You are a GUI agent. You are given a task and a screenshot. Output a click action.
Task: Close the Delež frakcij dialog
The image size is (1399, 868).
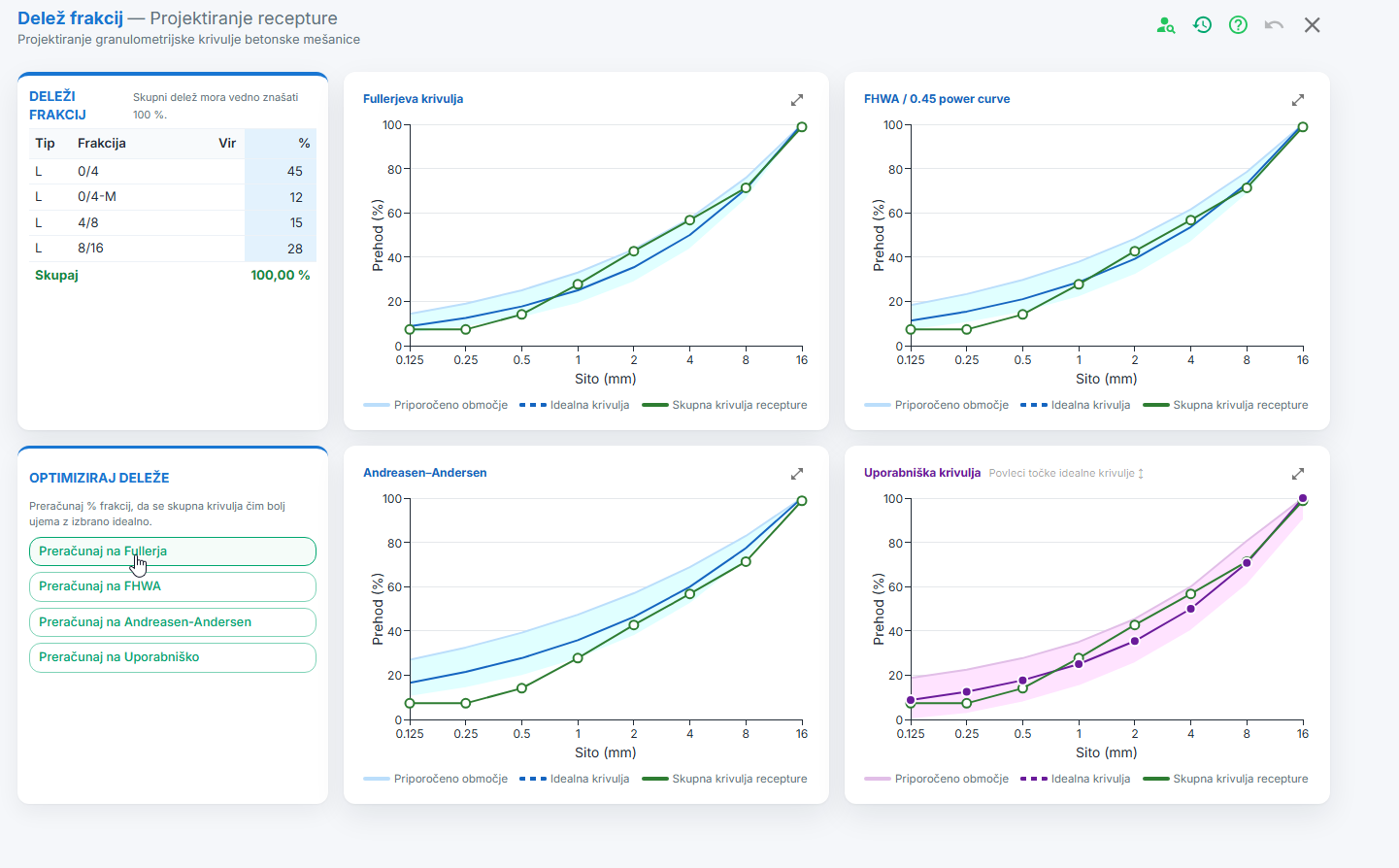pyautogui.click(x=1312, y=25)
